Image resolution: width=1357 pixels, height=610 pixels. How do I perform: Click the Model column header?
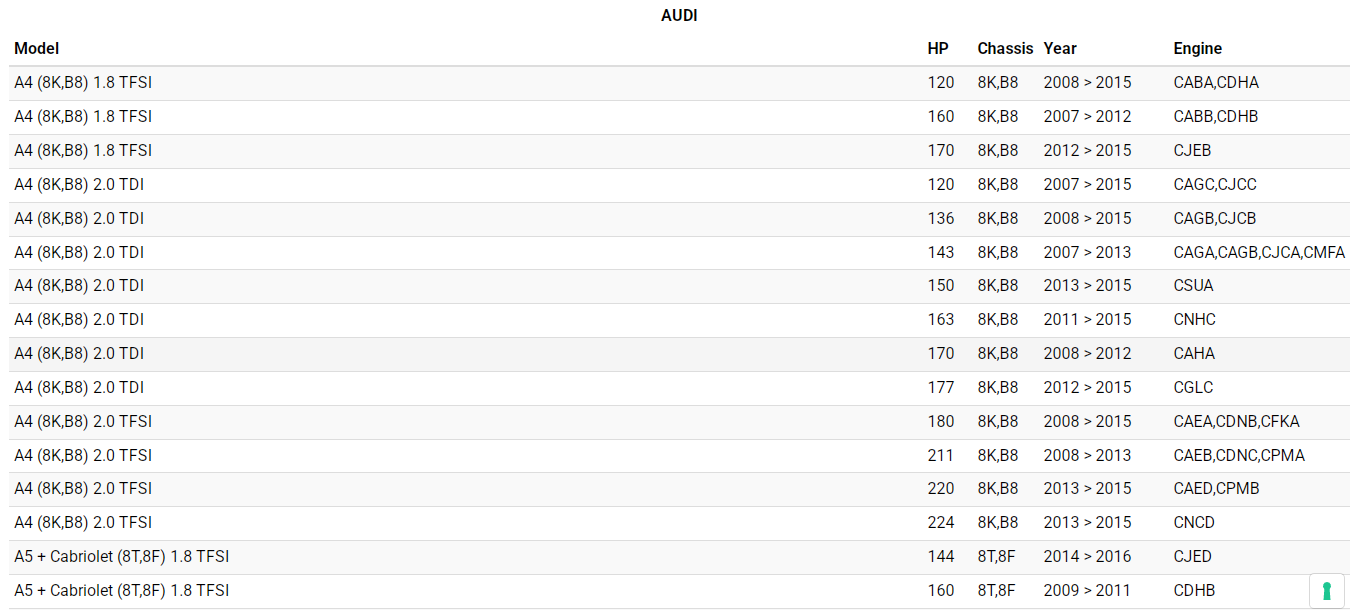click(x=37, y=48)
